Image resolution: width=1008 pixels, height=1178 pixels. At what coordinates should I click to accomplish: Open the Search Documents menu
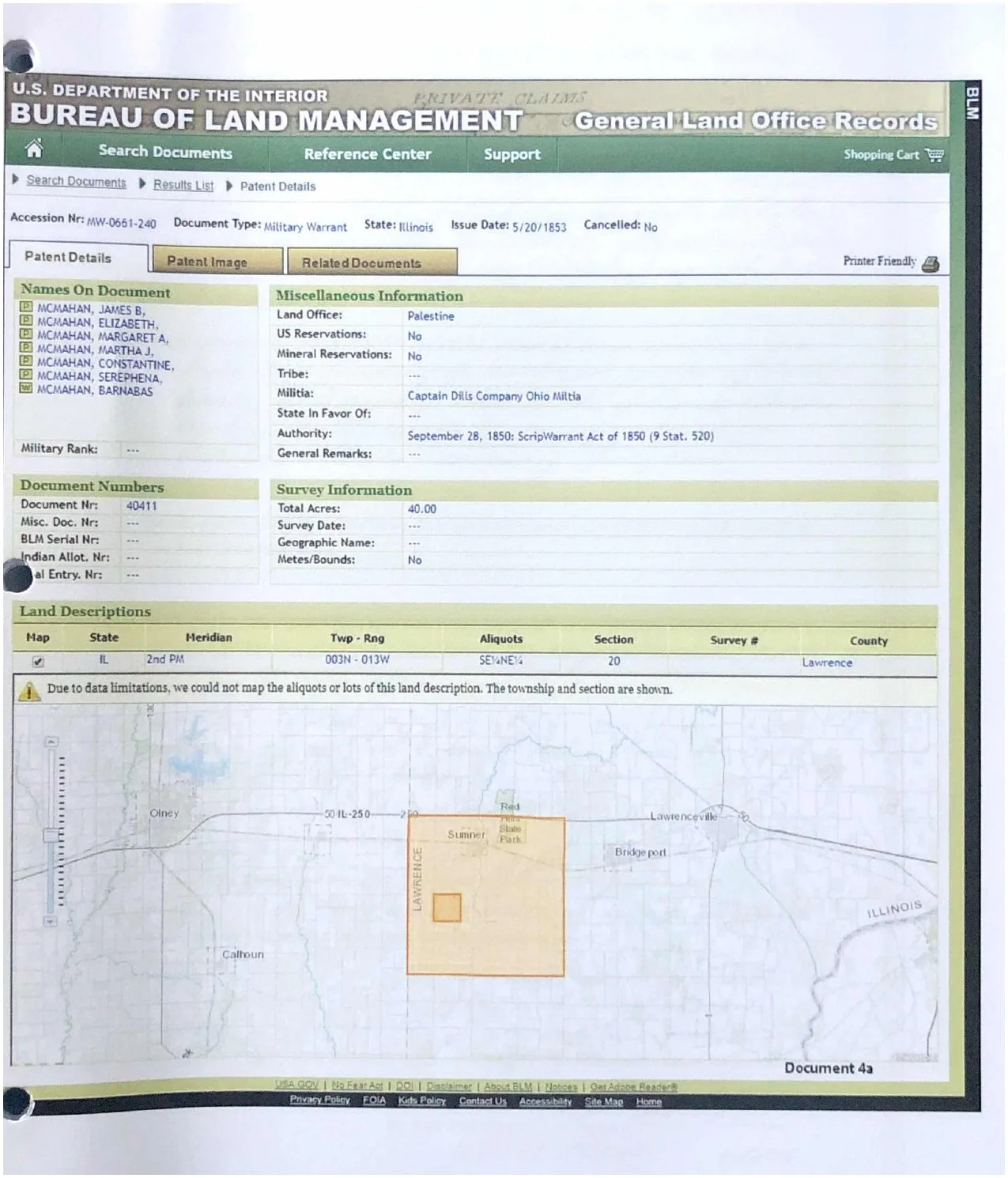165,152
